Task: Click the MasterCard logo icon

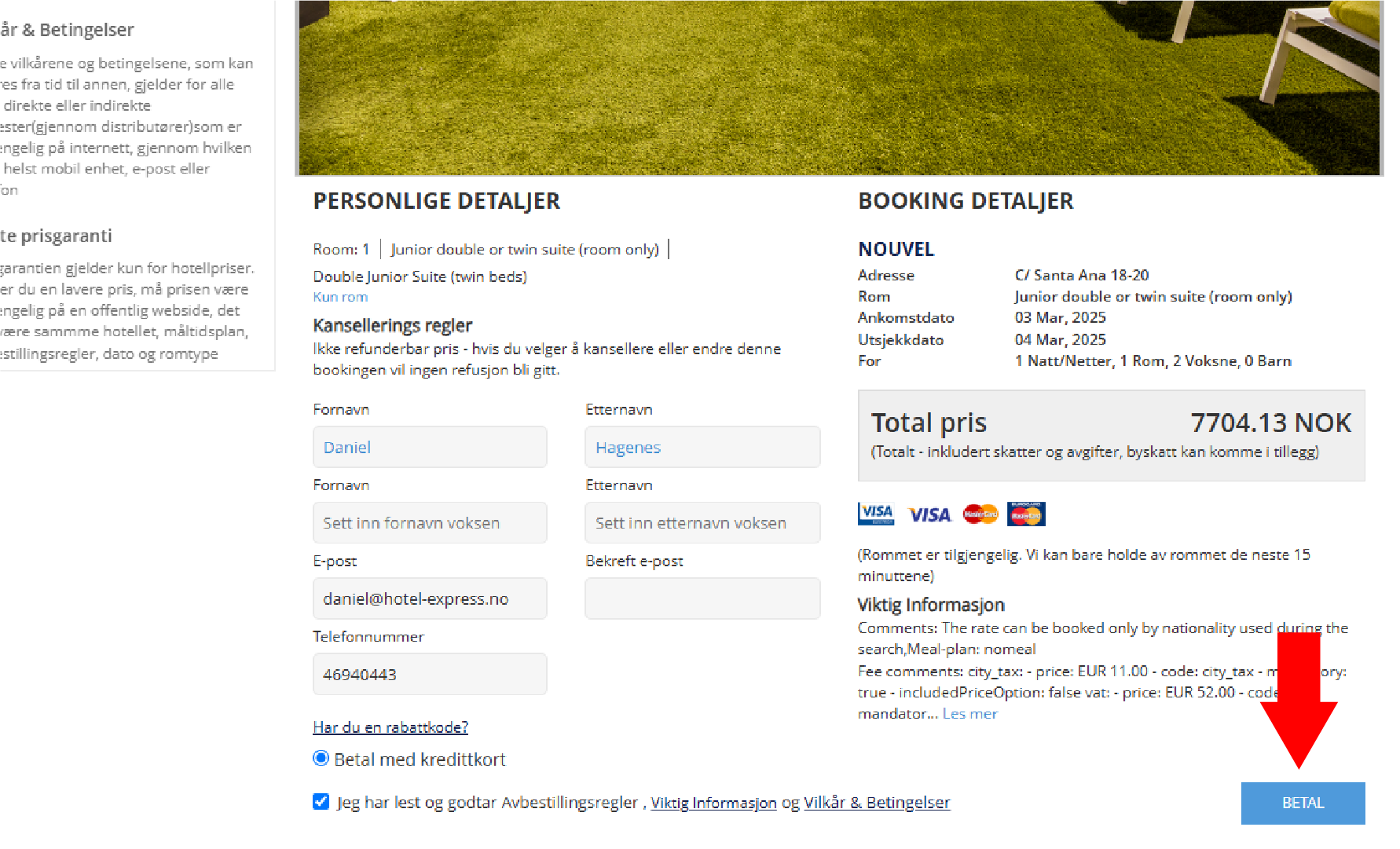Action: pyautogui.click(x=980, y=514)
